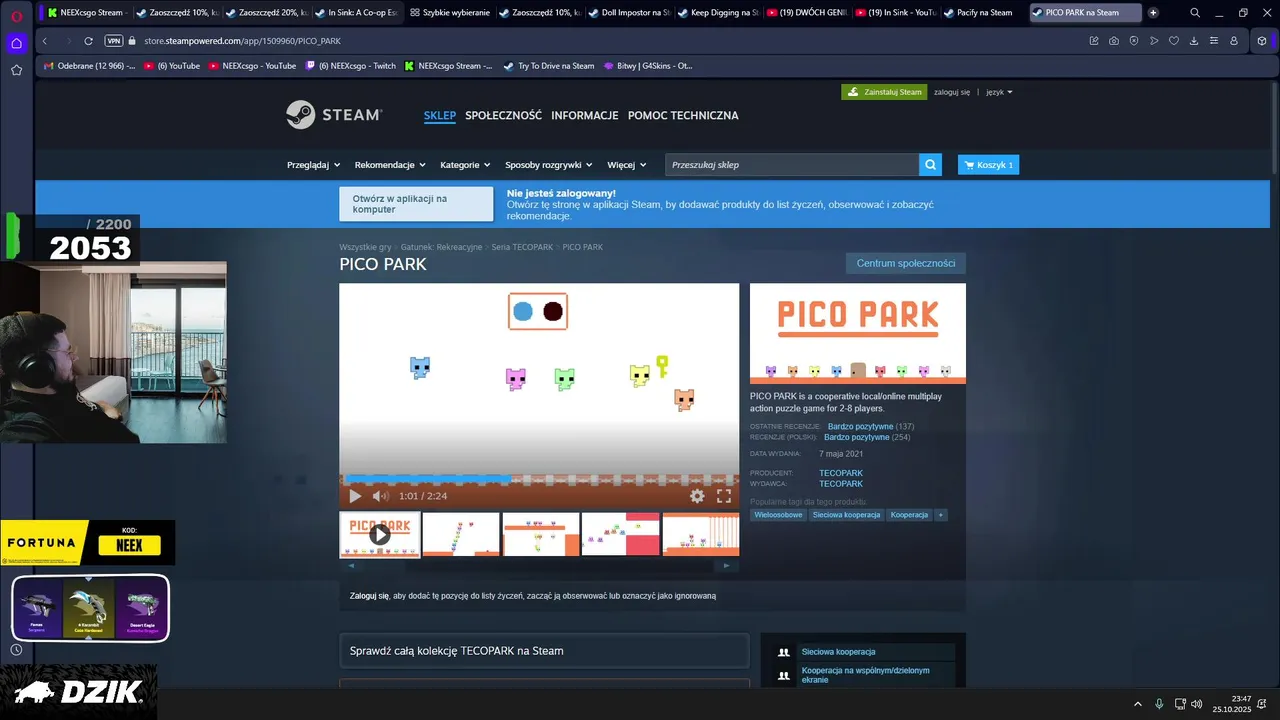Open the sidebar history clock icon
Screen dimensions: 1280x720
pos(16,650)
